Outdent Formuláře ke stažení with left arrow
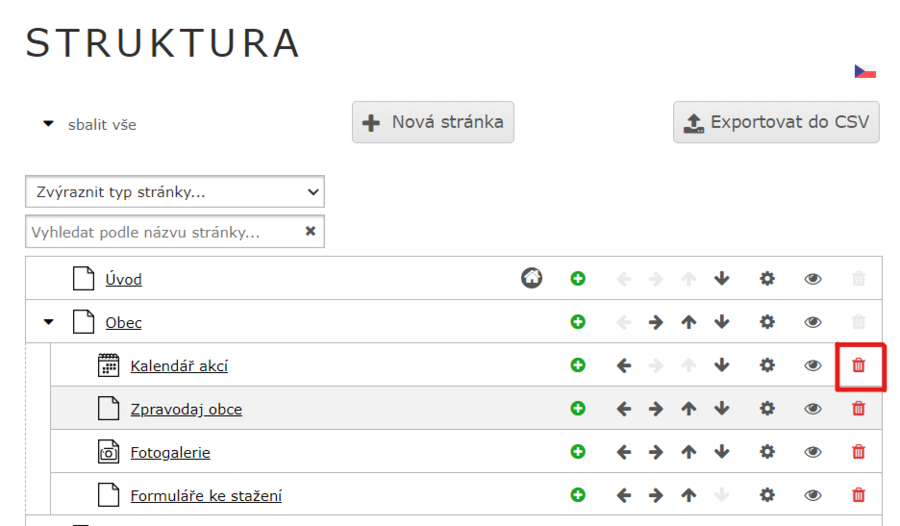This screenshot has width=900, height=526. 624,495
